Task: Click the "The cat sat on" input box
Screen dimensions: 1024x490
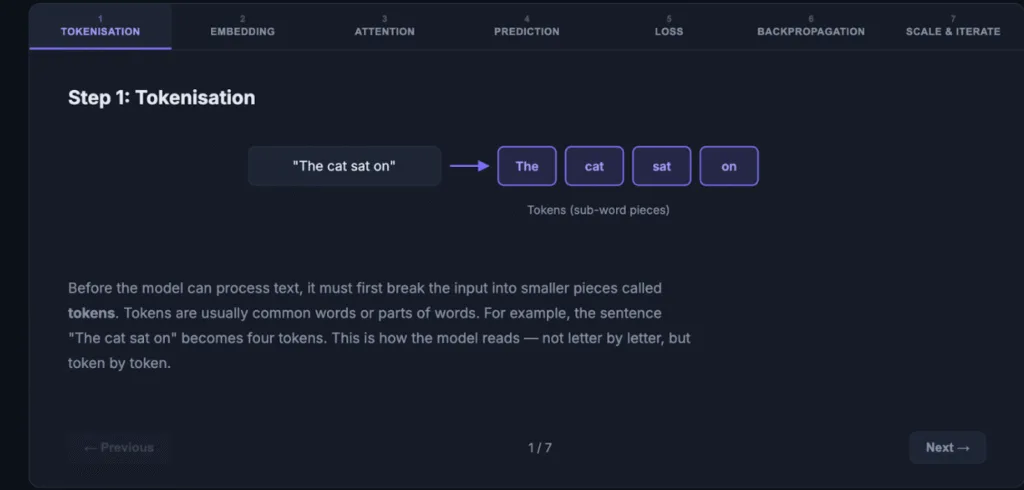Action: pos(345,166)
